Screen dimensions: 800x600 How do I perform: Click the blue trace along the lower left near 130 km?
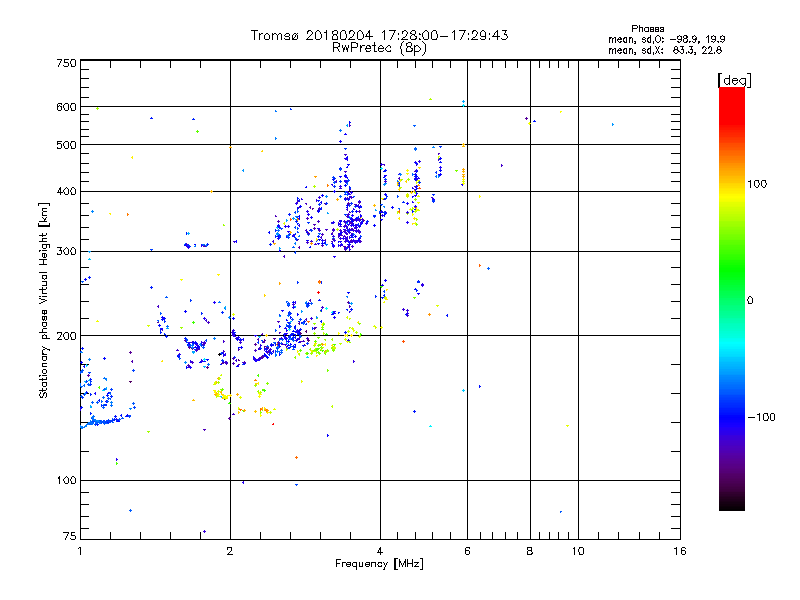105,421
